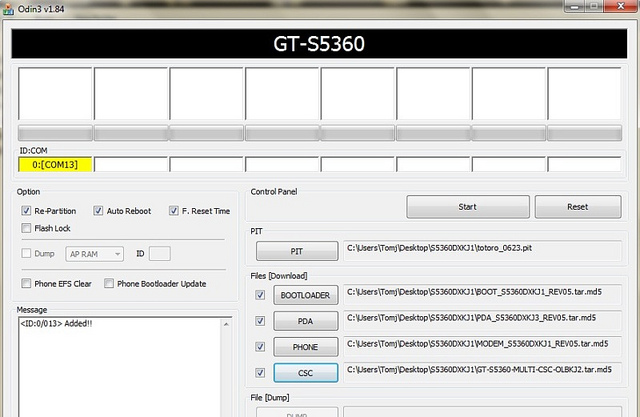Browse for a PIT file

297,251
